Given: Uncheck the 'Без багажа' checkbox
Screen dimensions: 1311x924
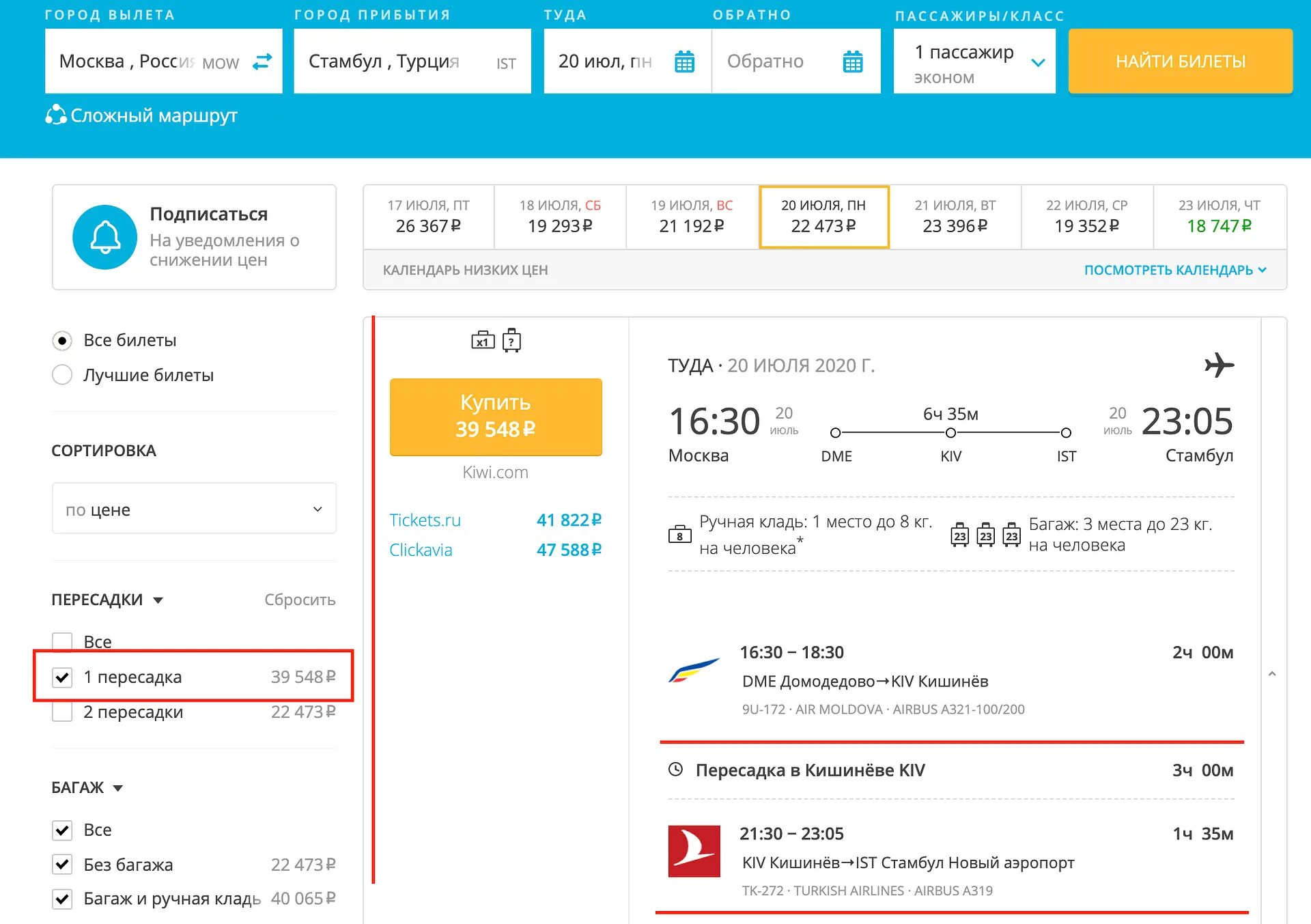Looking at the screenshot, I should 62,865.
